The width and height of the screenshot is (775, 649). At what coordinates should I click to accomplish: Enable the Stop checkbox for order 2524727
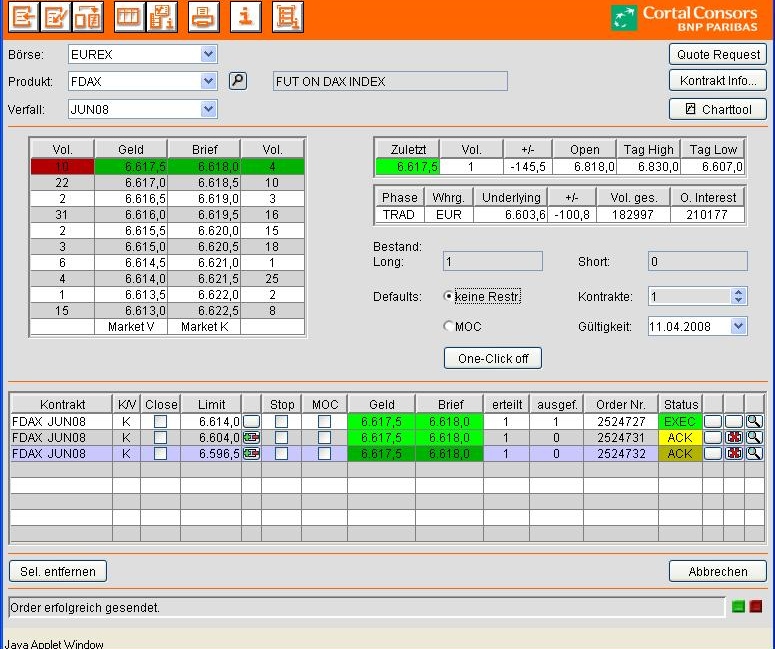(282, 422)
